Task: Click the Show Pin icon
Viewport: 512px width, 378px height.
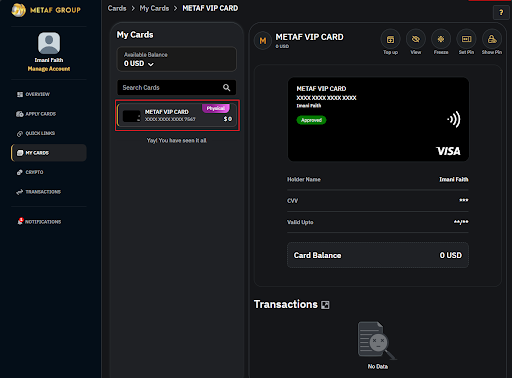Action: (x=492, y=39)
